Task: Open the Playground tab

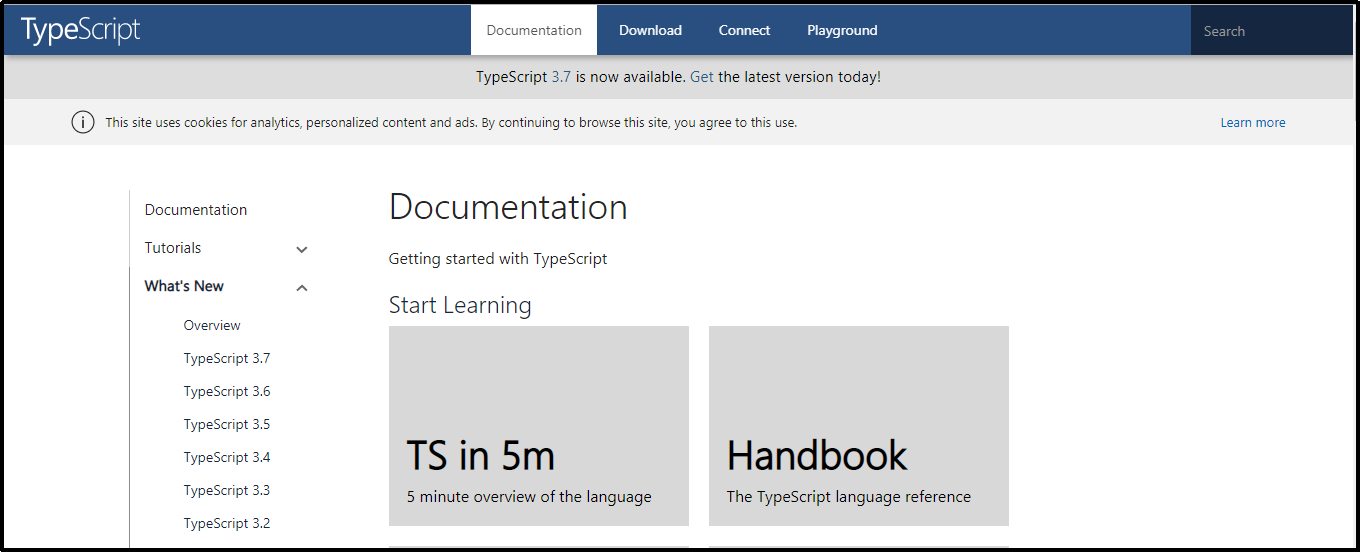Action: click(842, 30)
